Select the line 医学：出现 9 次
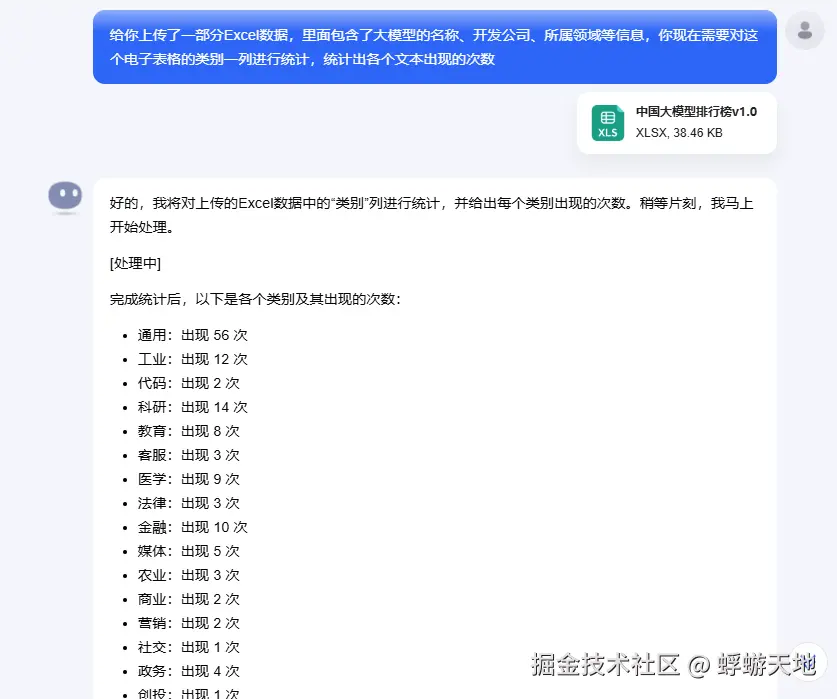Viewport: 837px width, 699px height. click(188, 480)
